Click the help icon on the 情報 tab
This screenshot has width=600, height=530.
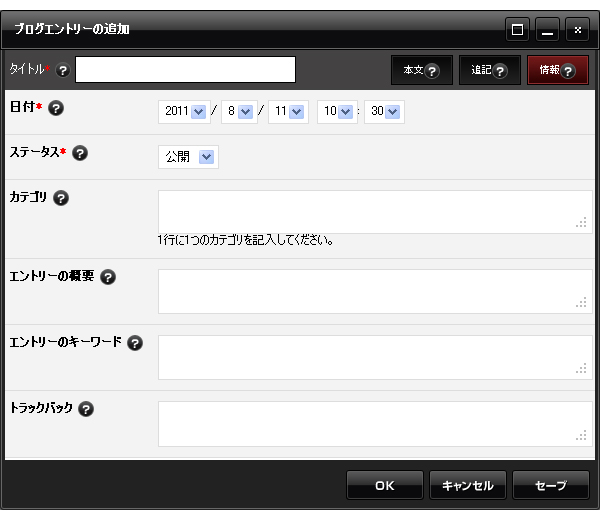click(x=568, y=71)
